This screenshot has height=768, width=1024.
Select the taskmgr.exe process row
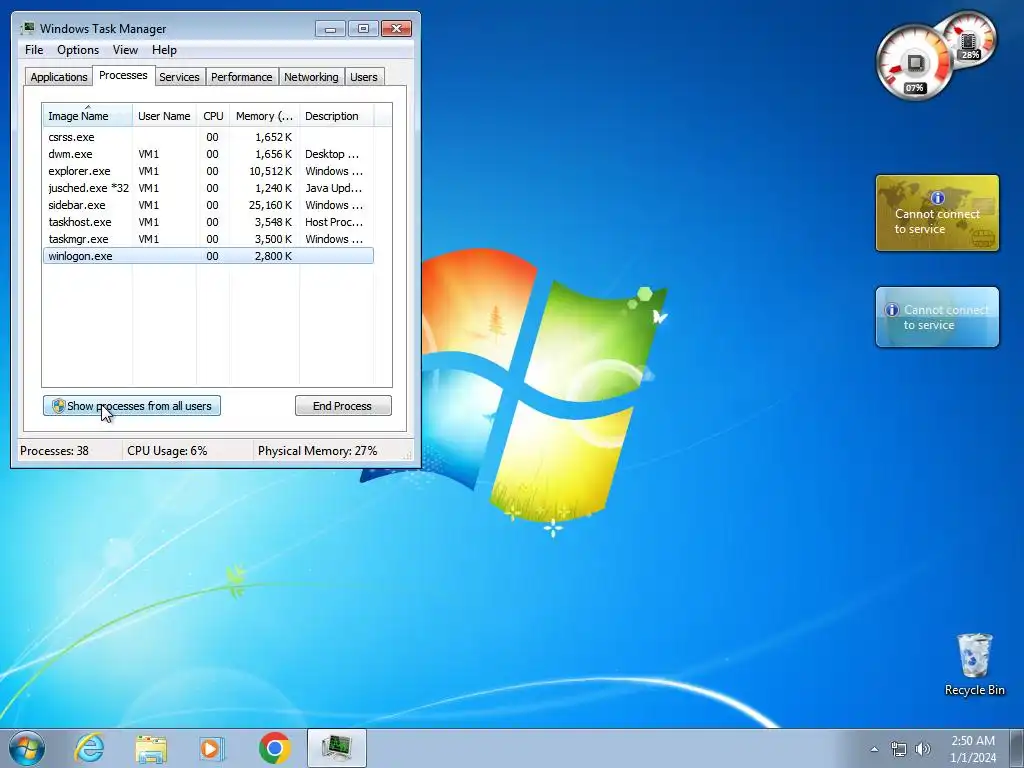click(x=208, y=239)
